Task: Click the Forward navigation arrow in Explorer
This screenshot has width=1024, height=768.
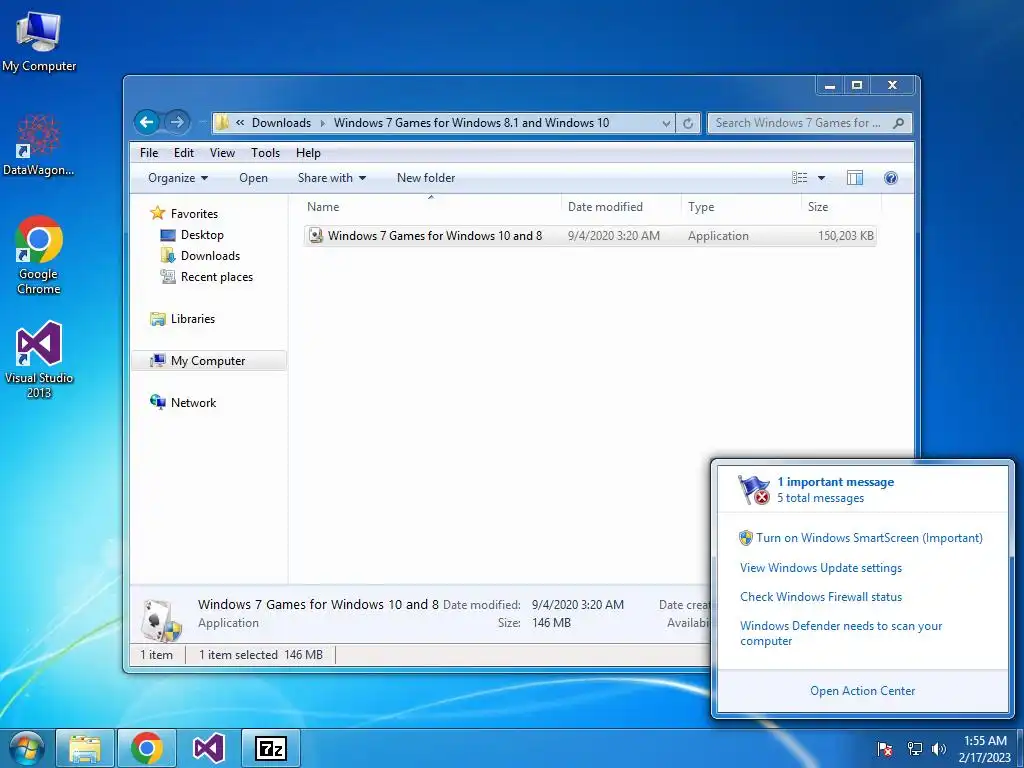Action: 176,121
